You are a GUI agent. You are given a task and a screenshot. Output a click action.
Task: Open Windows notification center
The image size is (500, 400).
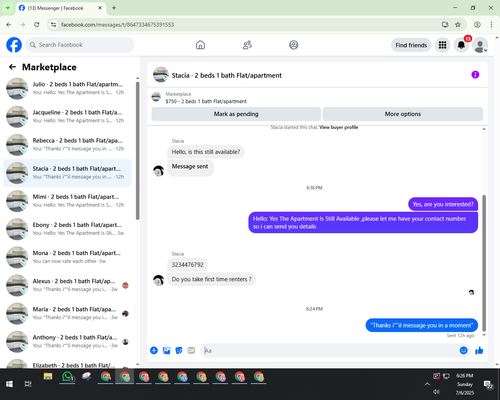point(488,385)
